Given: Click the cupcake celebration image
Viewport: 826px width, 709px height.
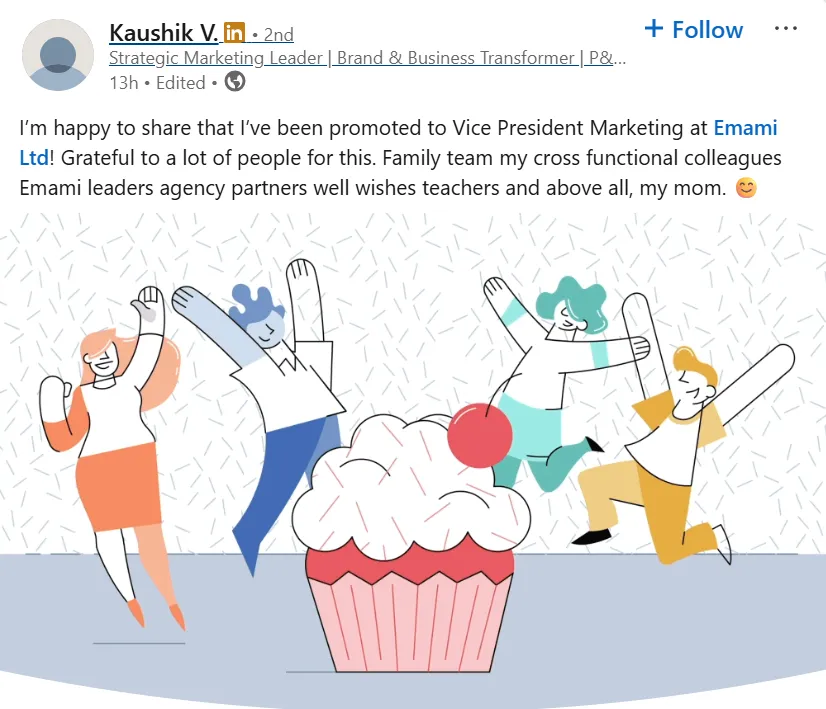Looking at the screenshot, I should tap(413, 460).
